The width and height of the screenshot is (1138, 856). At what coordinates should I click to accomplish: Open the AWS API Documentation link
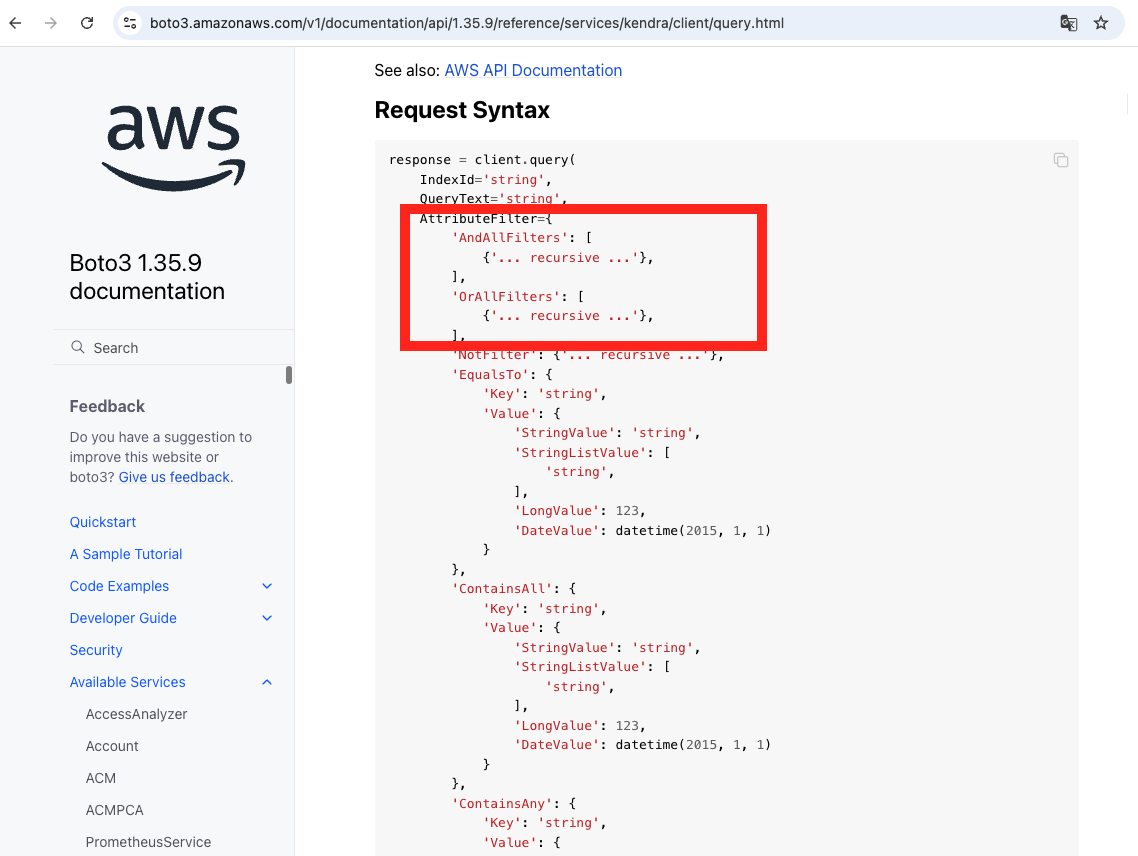pos(533,70)
